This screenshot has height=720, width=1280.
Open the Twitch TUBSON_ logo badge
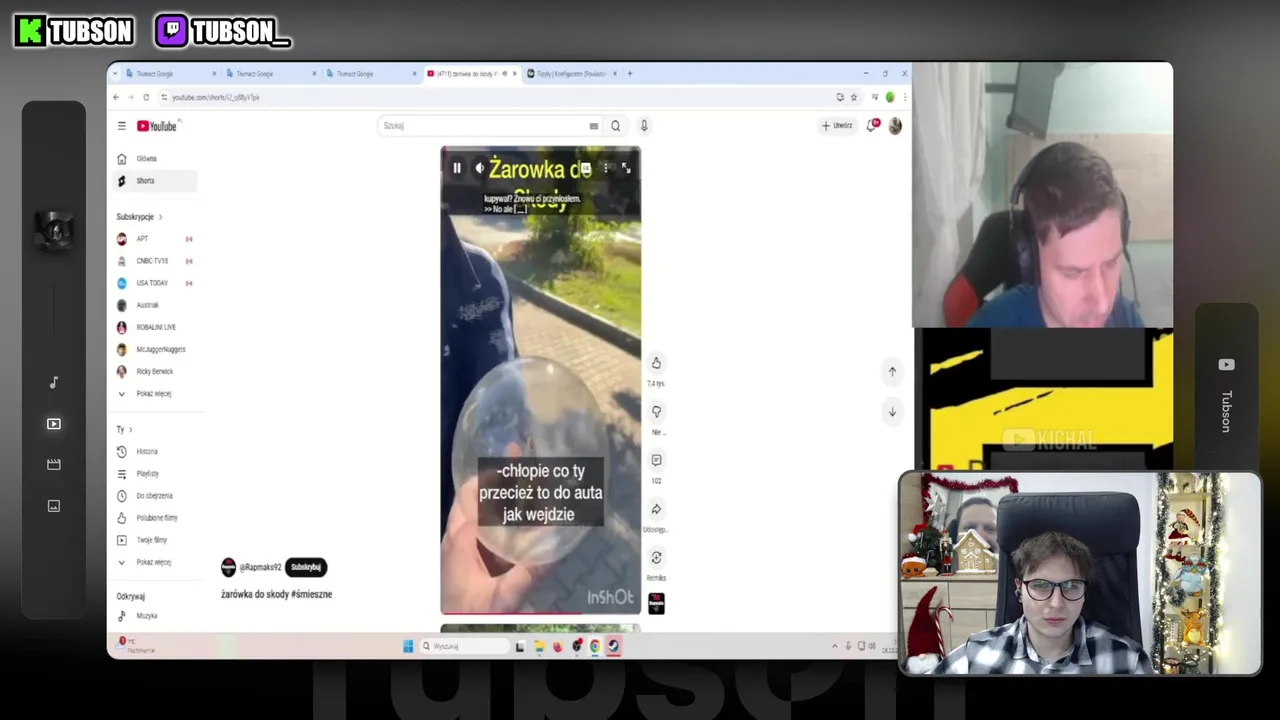pos(223,32)
